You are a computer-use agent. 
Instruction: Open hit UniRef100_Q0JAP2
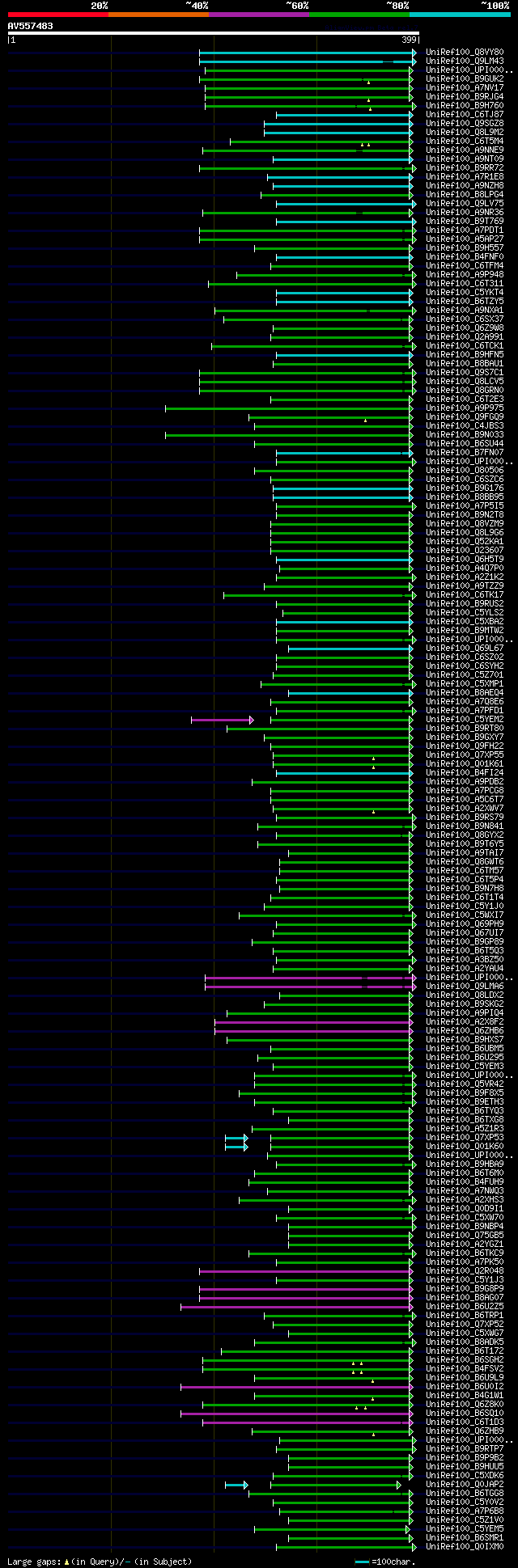465,1485
